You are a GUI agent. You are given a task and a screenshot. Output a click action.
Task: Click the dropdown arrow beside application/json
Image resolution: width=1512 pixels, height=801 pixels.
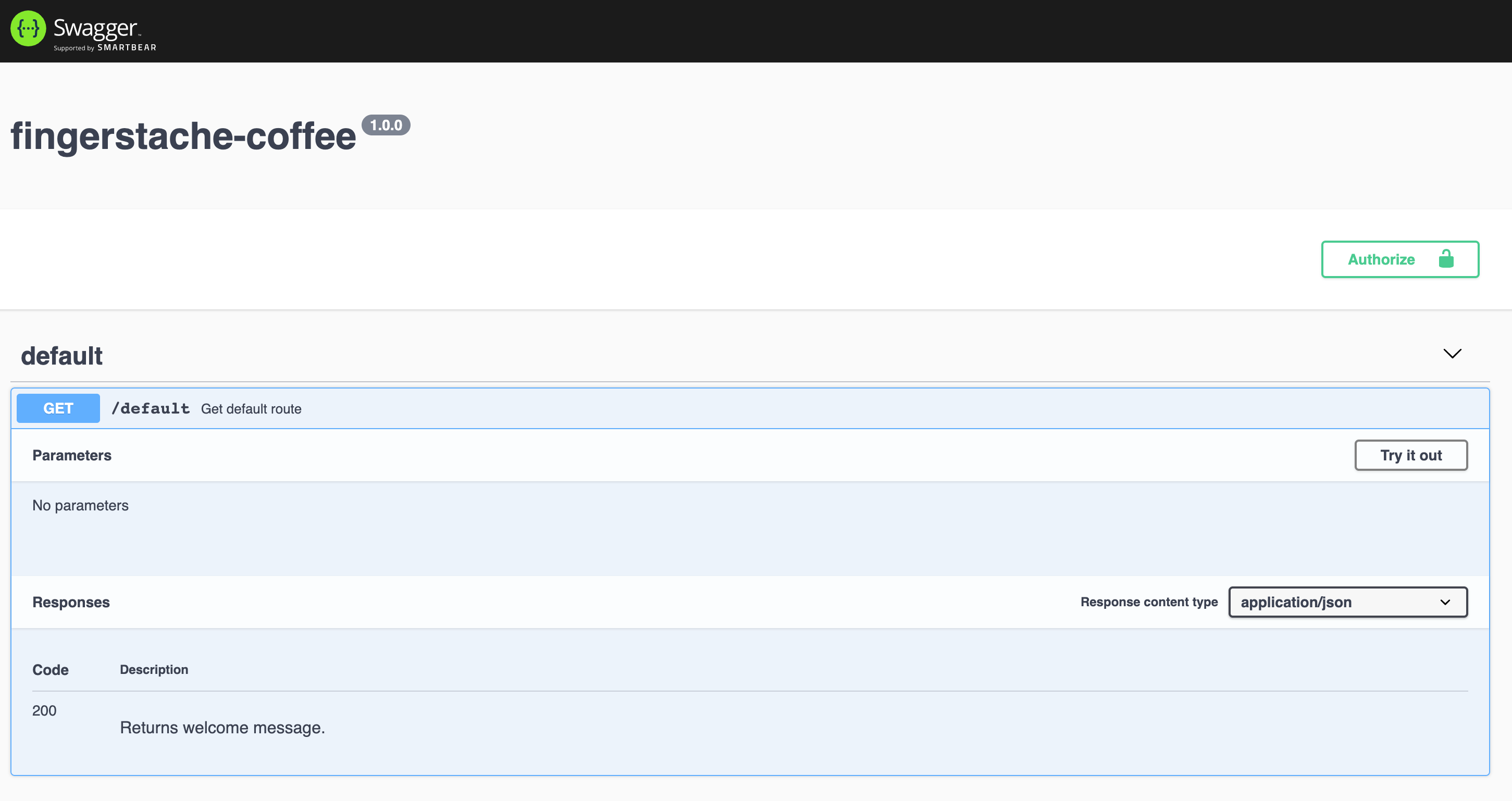tap(1445, 602)
